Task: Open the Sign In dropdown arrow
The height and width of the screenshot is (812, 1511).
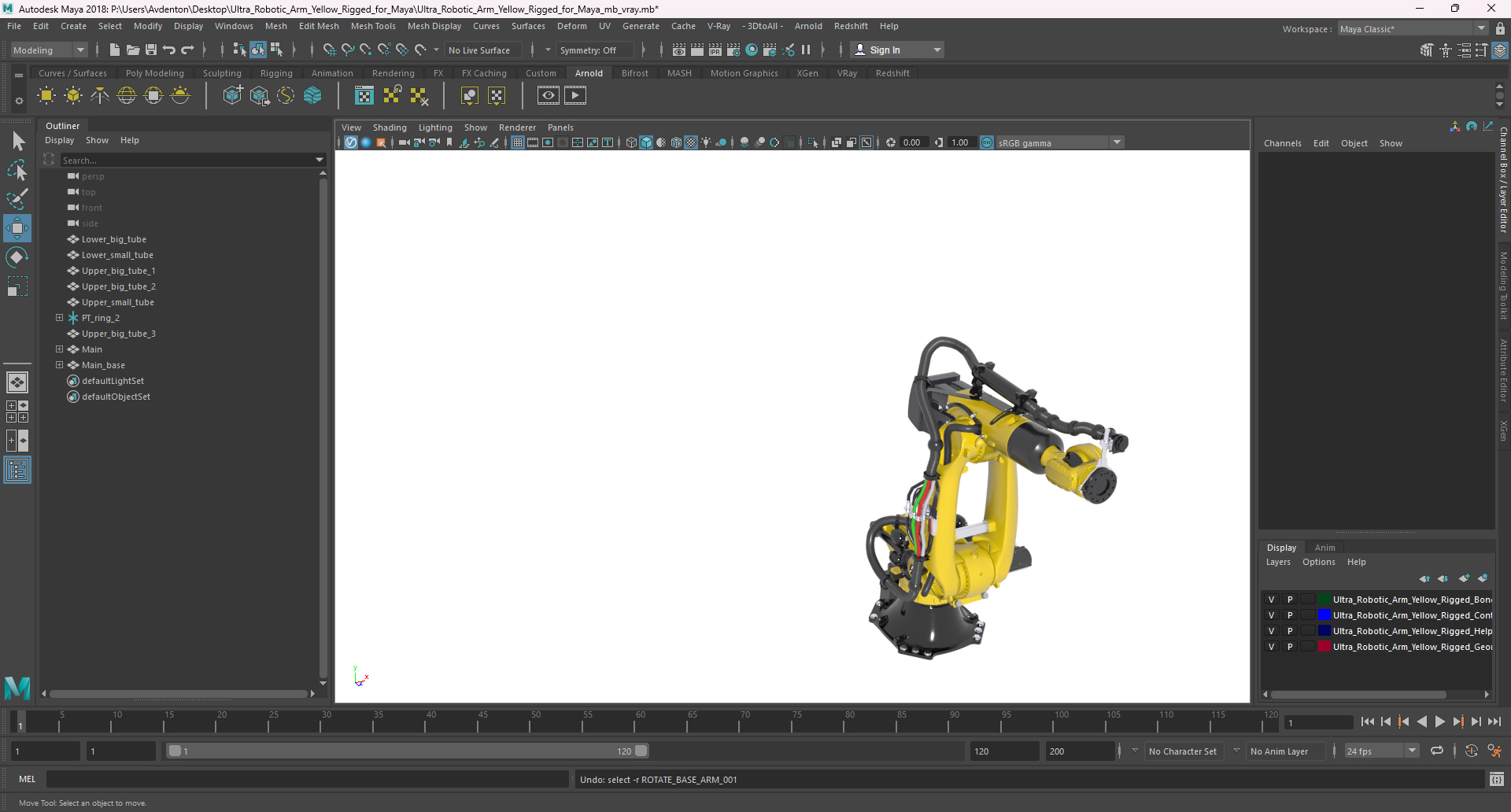Action: pos(937,50)
